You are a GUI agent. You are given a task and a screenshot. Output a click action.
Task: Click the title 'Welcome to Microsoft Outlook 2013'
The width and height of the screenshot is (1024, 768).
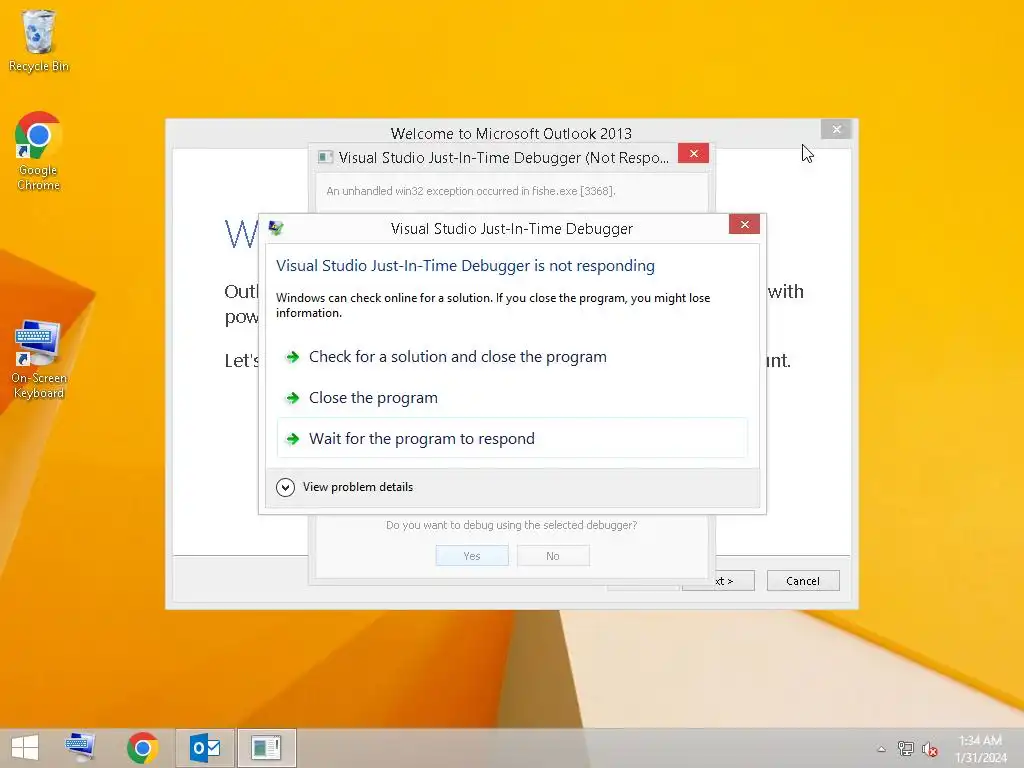click(x=511, y=133)
